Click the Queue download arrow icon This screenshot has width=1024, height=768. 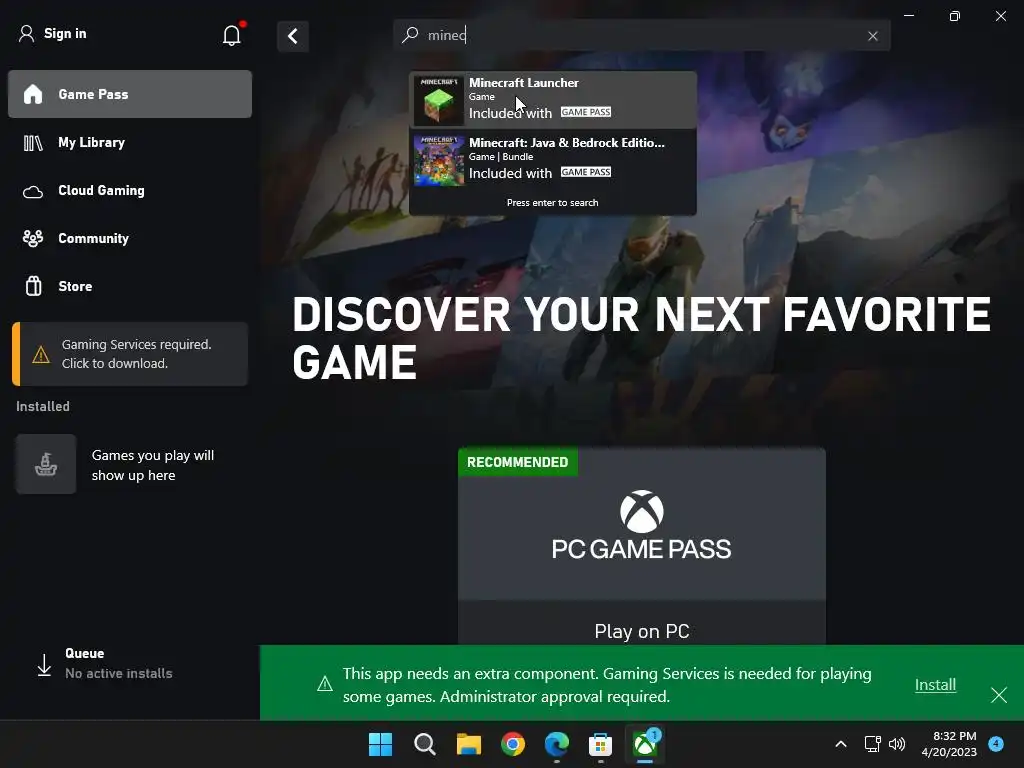[44, 665]
